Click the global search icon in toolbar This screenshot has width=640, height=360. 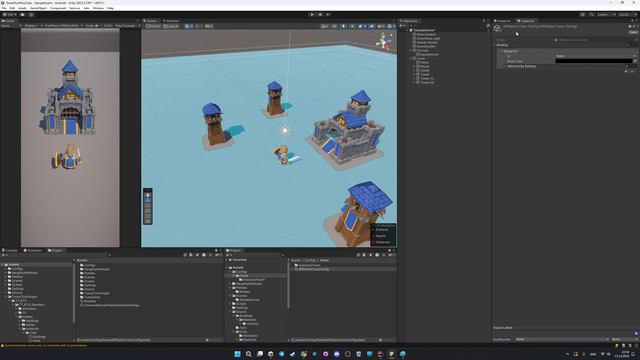pos(591,15)
